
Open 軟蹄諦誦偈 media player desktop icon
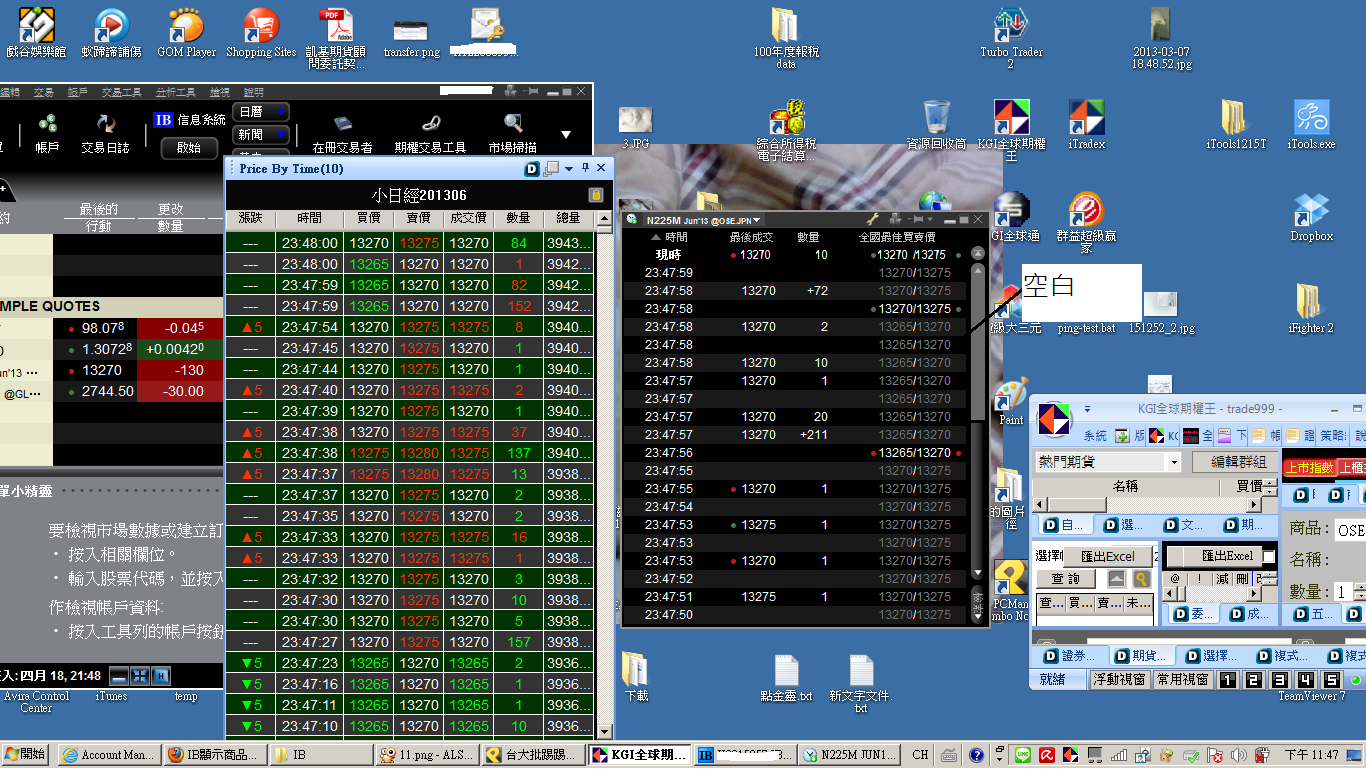click(111, 32)
